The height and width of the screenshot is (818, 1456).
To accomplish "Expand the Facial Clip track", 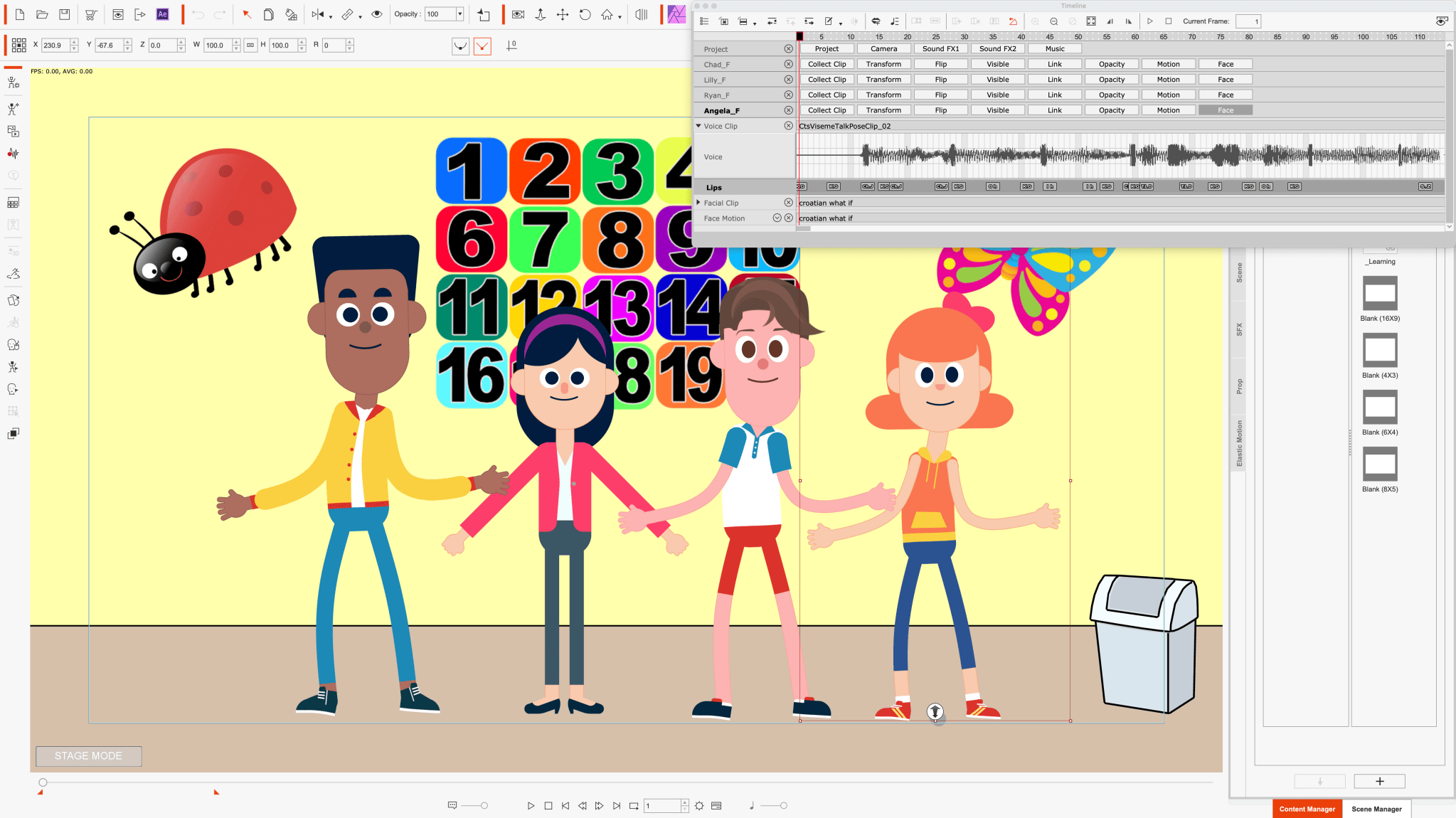I will tap(698, 203).
